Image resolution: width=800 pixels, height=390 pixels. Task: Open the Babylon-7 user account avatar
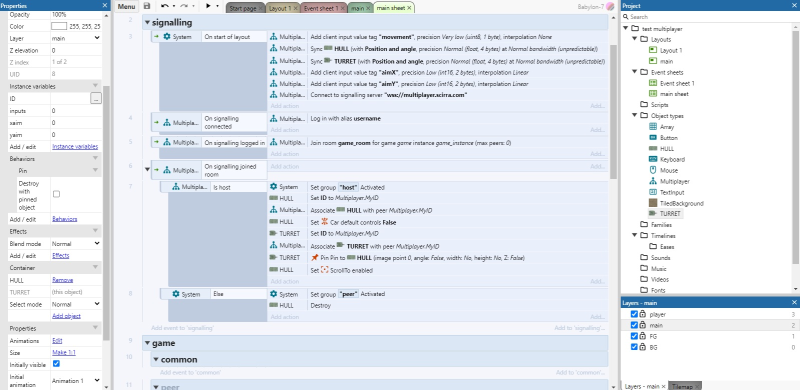610,6
